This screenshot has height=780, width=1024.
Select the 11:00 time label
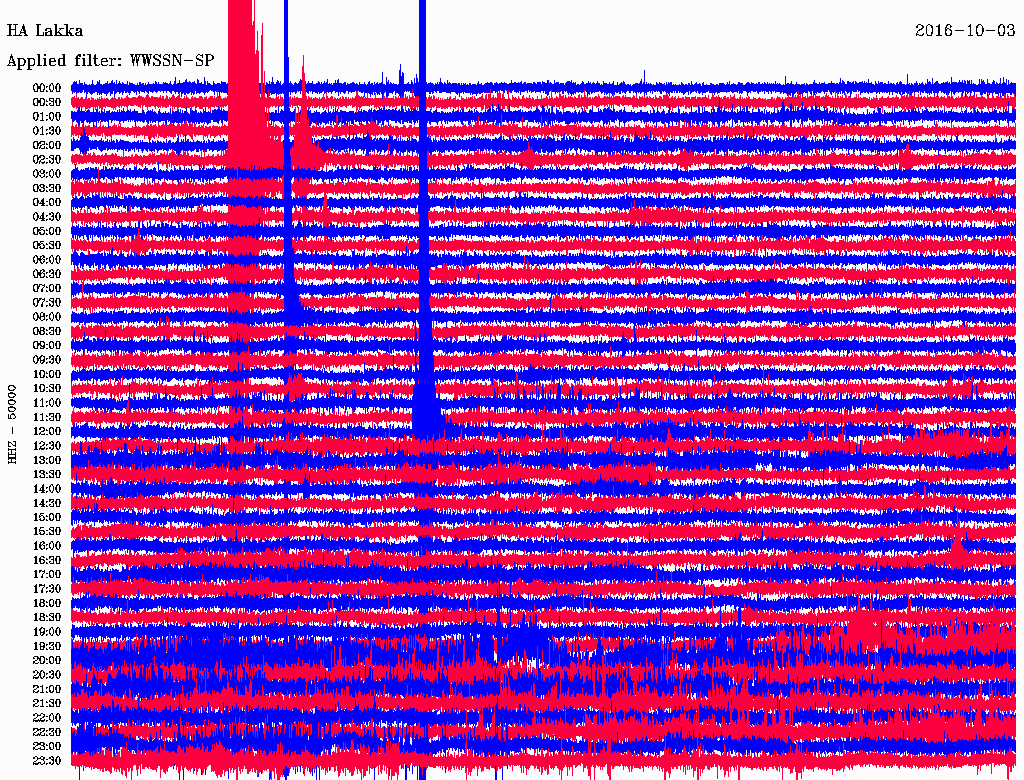point(47,402)
